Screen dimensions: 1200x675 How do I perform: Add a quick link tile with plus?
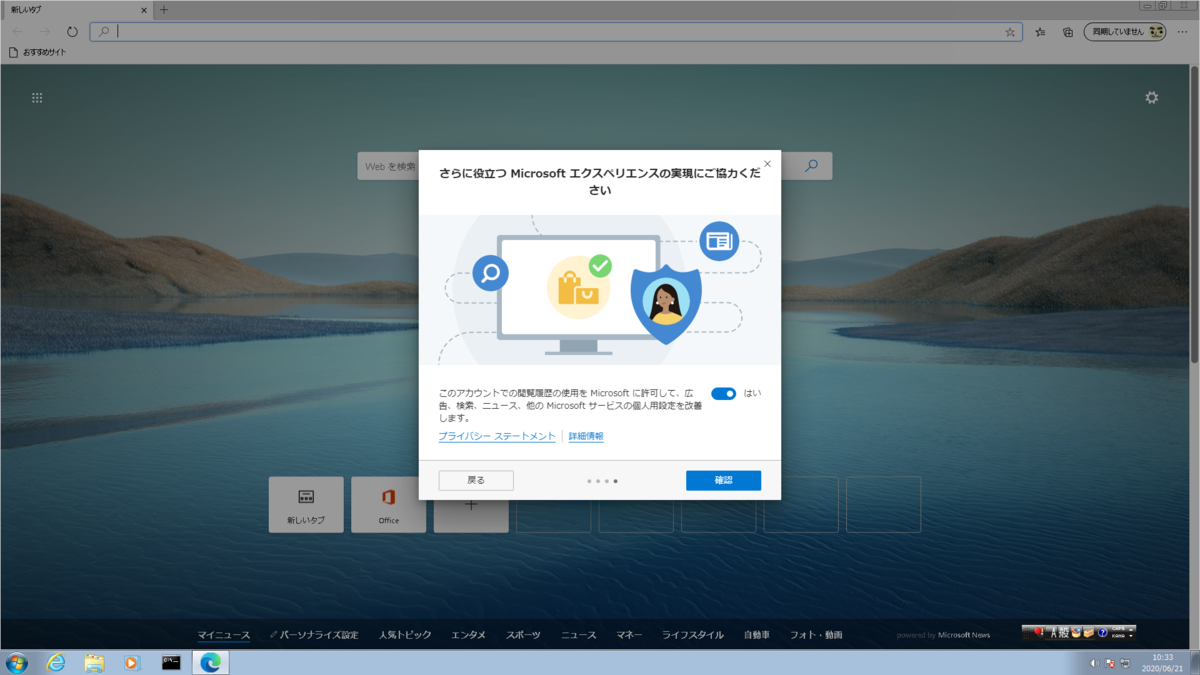pyautogui.click(x=471, y=505)
